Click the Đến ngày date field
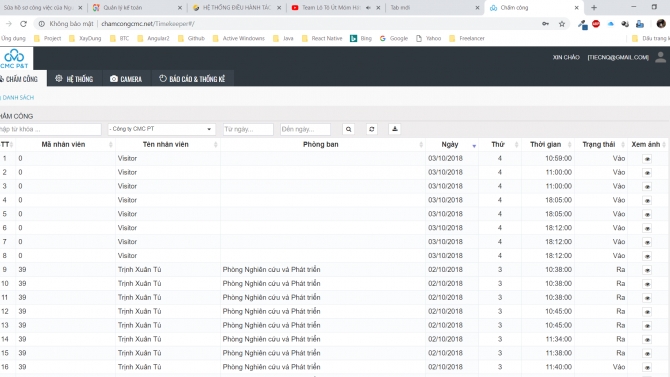 [305, 129]
